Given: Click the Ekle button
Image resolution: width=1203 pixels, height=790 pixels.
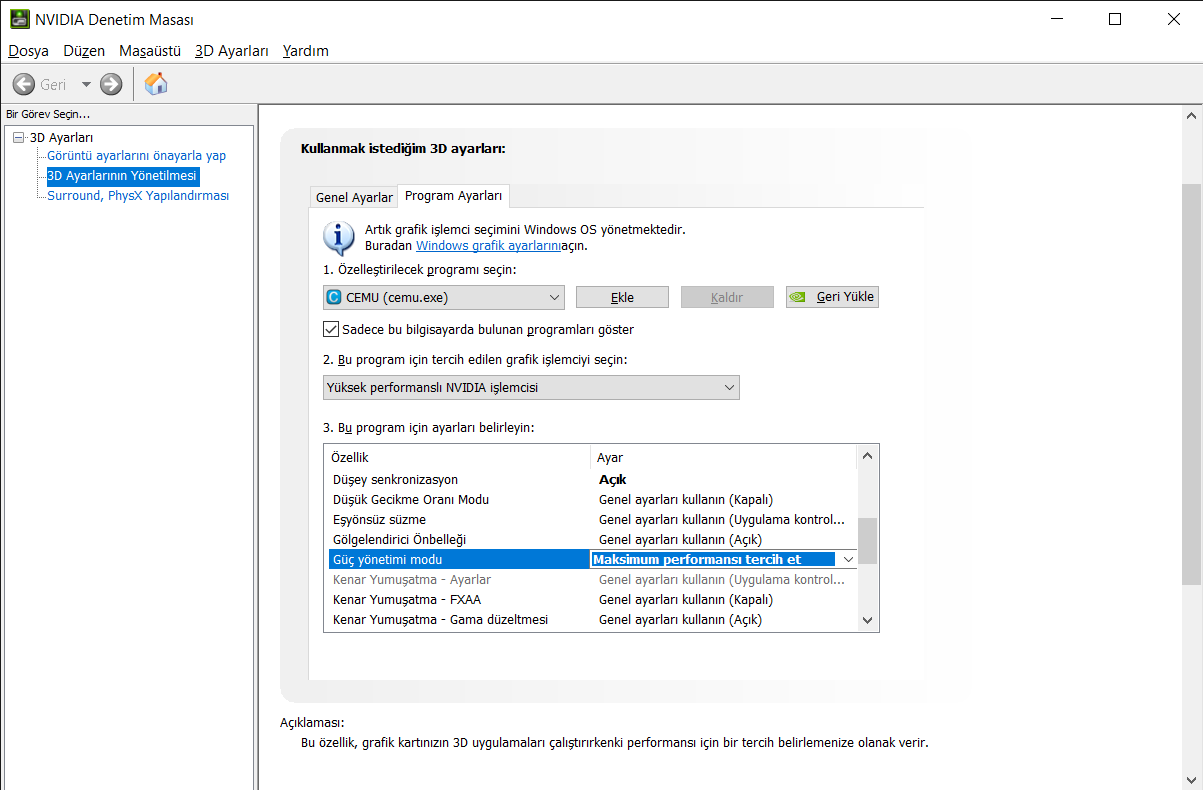Looking at the screenshot, I should (x=622, y=297).
